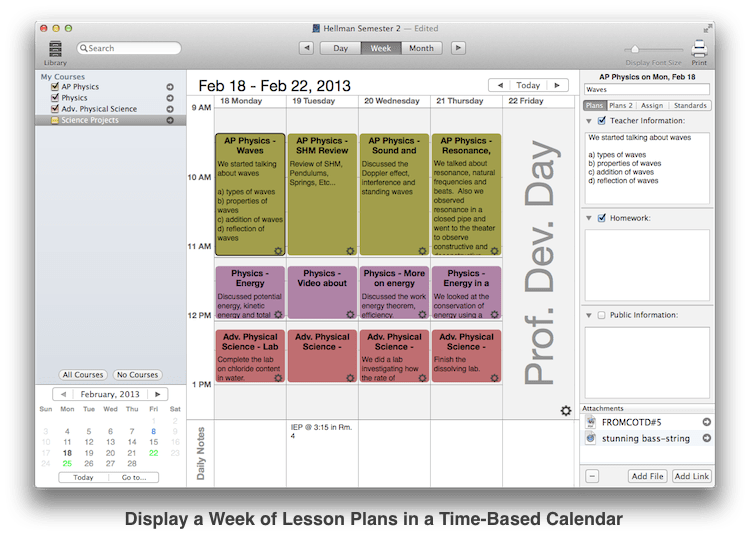Screen dimensions: 750x536
Task: Click arrow icon next to Science Projects
Action: (170, 120)
